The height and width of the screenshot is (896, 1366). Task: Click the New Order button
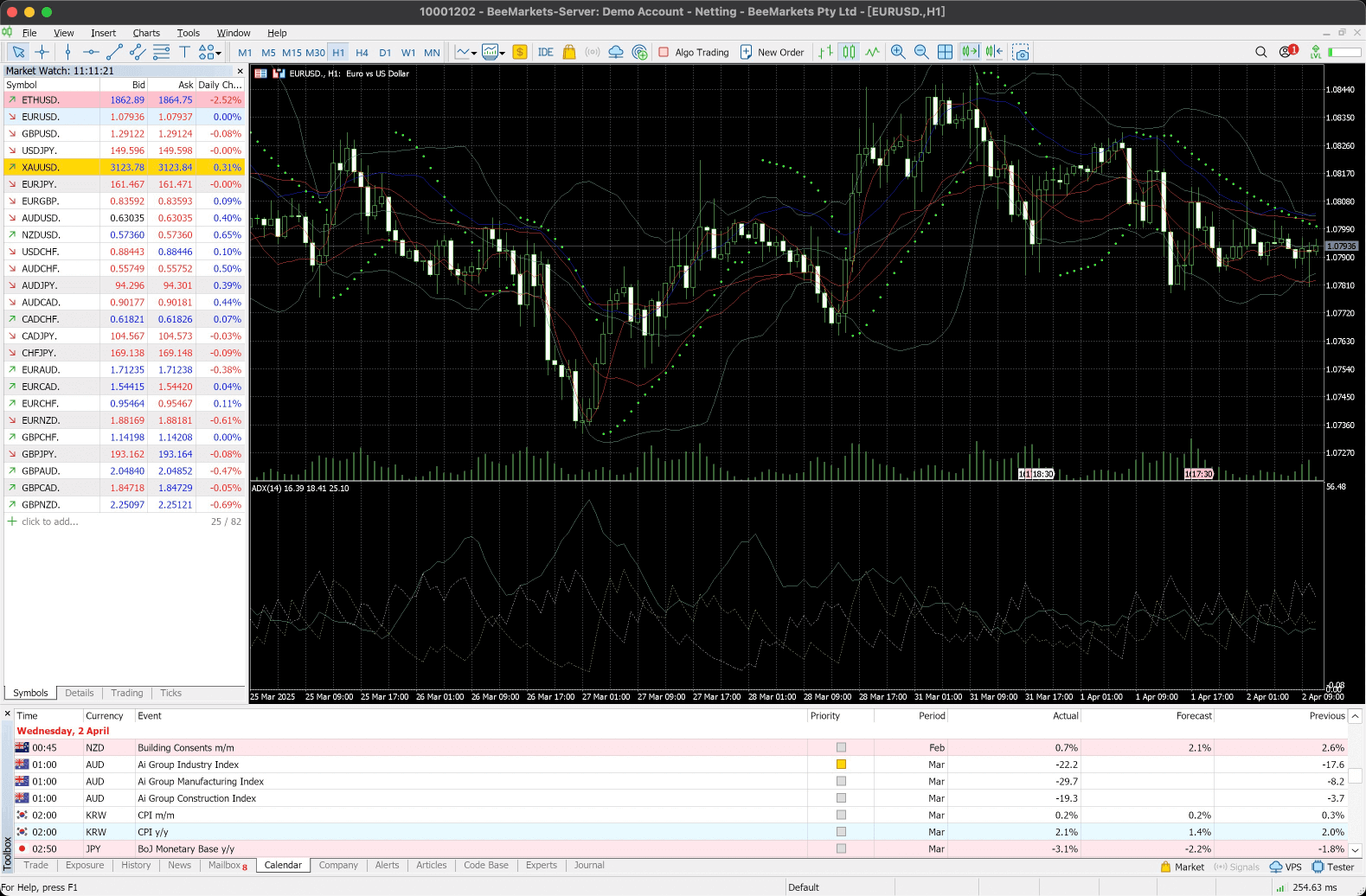click(772, 52)
